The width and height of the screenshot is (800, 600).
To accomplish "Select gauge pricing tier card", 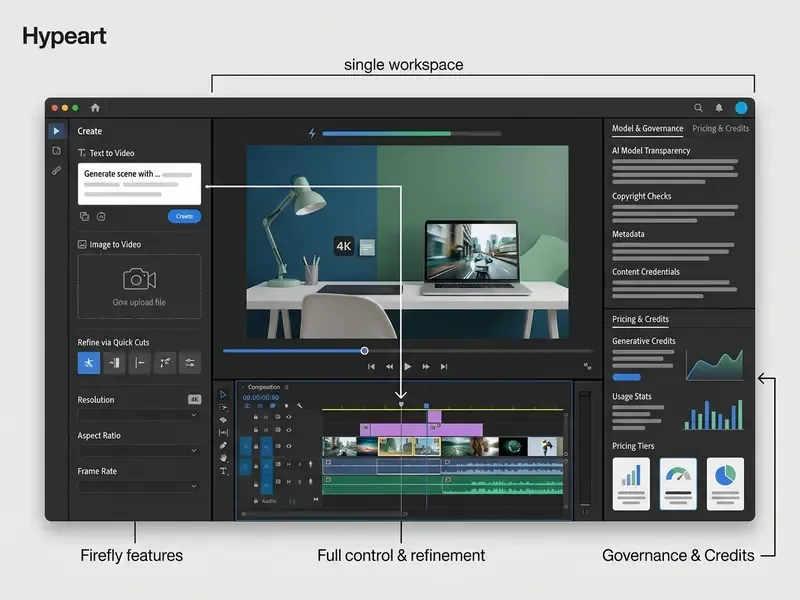I will click(678, 484).
